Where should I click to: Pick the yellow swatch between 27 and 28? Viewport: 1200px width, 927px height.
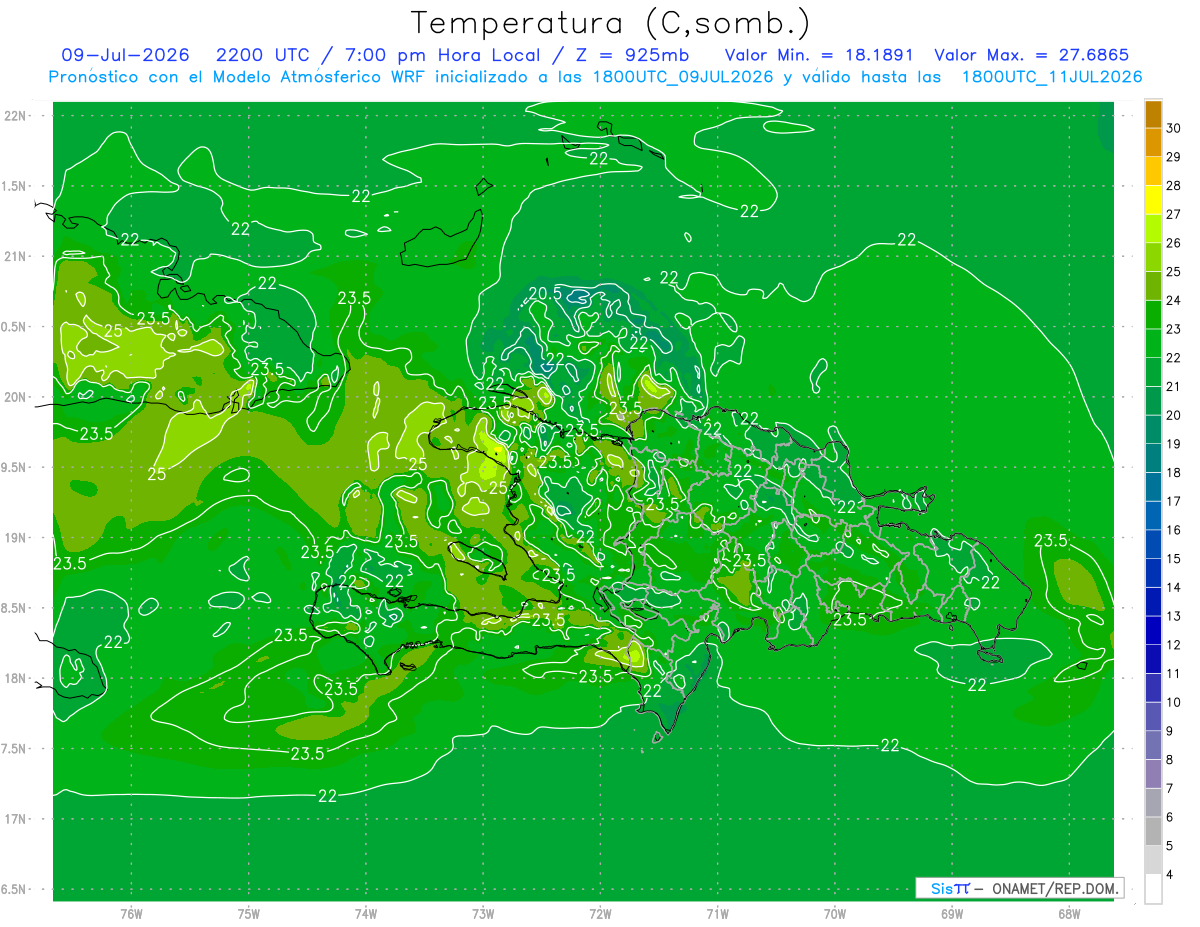(x=1153, y=200)
